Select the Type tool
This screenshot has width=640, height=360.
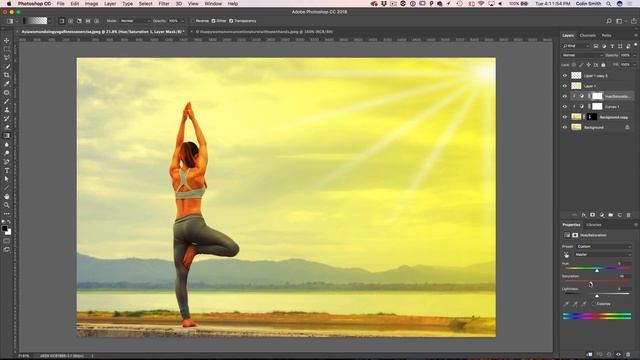click(7, 170)
